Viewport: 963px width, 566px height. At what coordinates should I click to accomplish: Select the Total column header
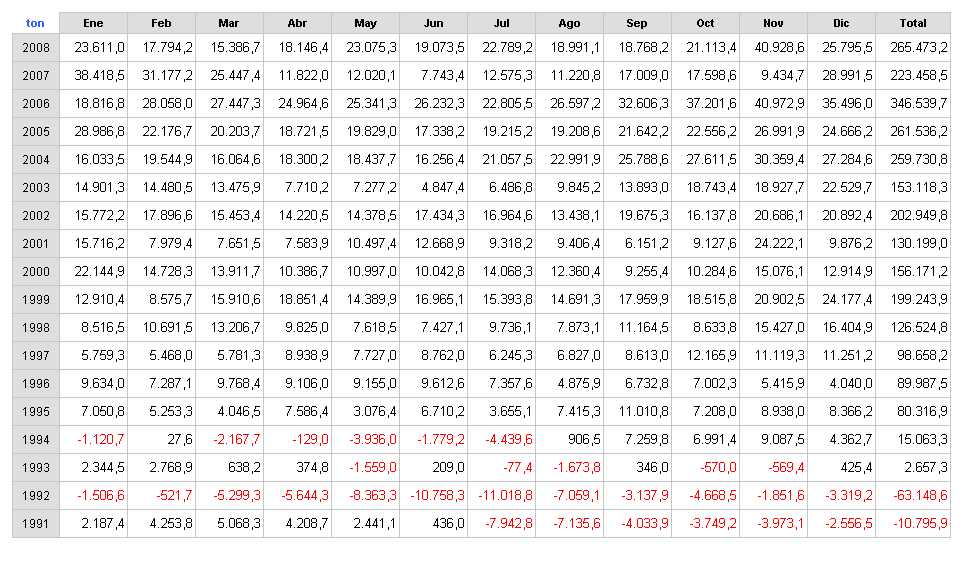click(913, 23)
